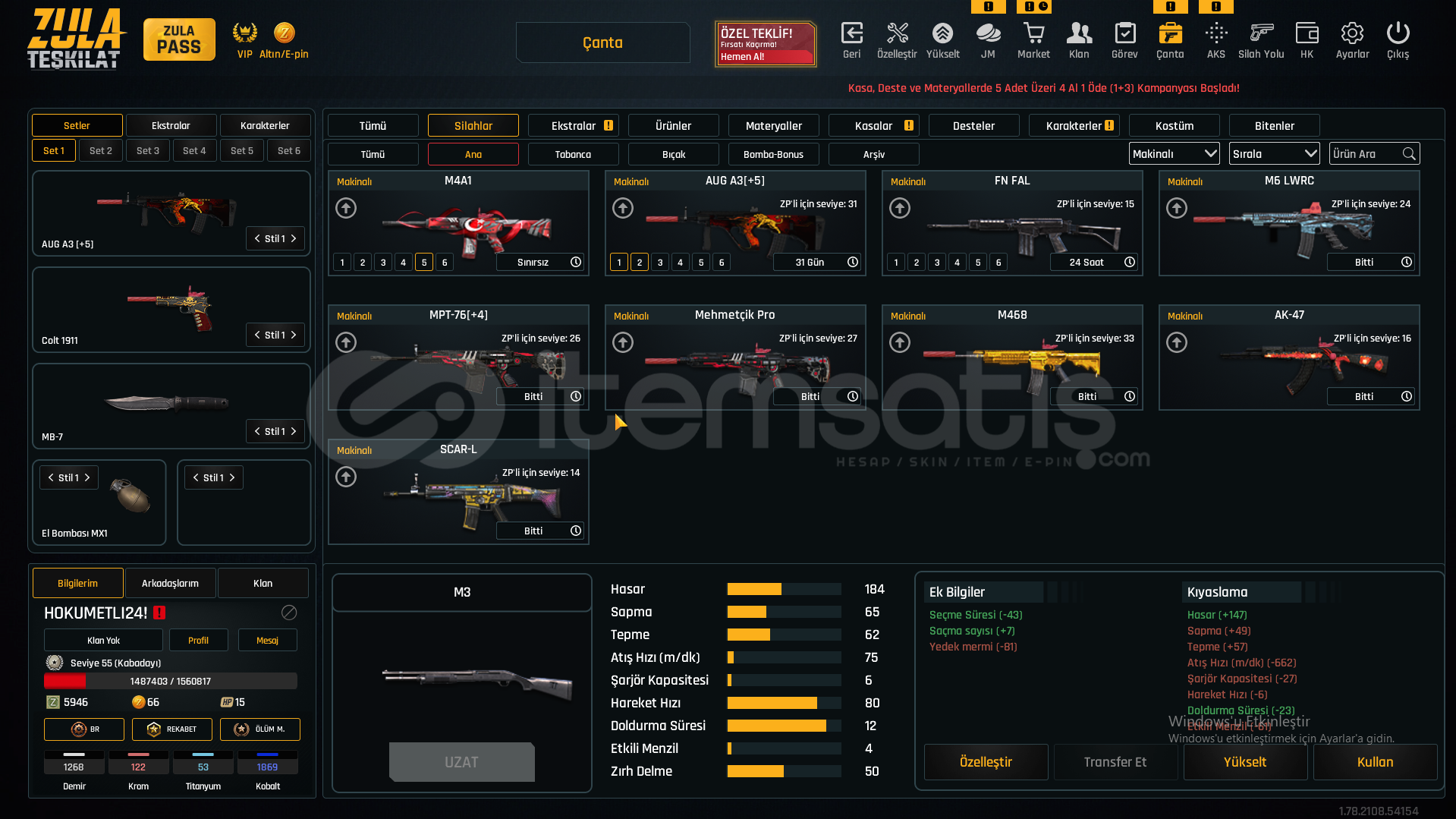Click upgrade arrow on M4A1 card
1456x819 pixels.
click(x=346, y=208)
